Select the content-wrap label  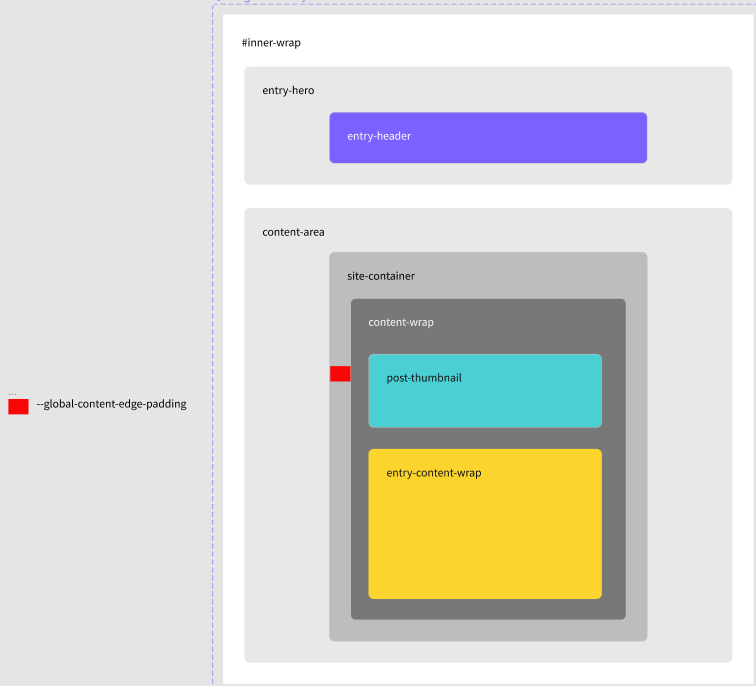pyautogui.click(x=401, y=323)
